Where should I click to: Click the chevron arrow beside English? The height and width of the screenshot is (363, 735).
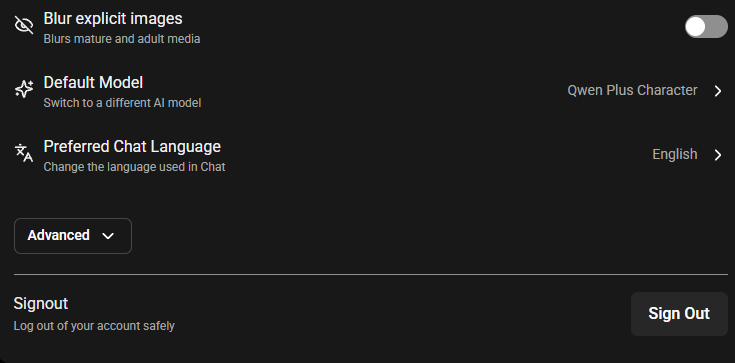coord(718,155)
